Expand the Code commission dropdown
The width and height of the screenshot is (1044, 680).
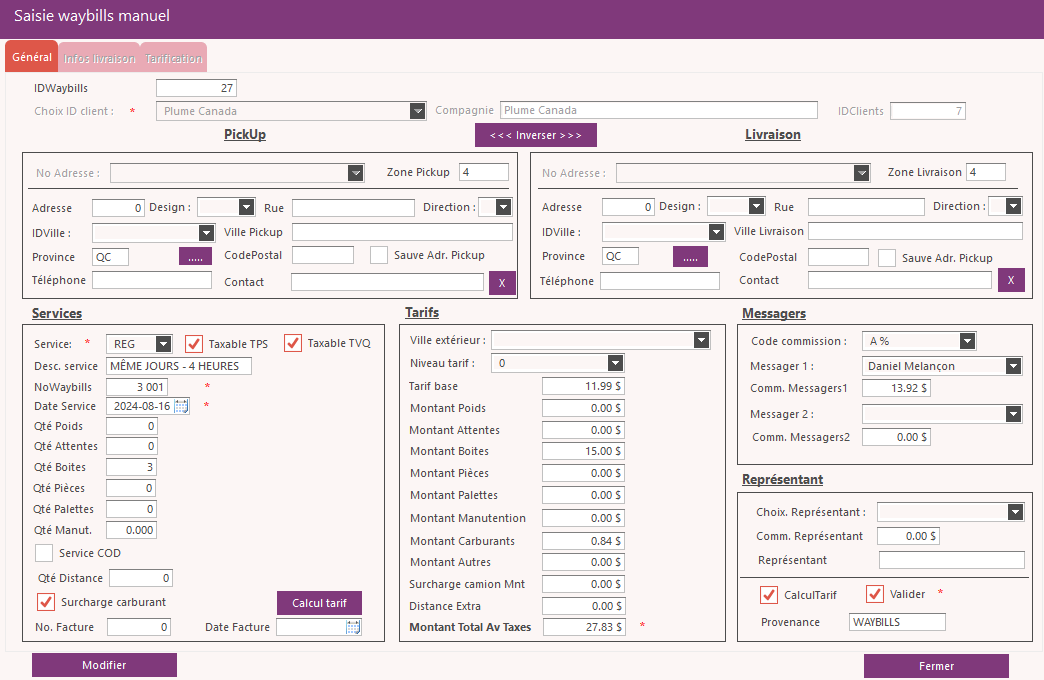tap(967, 342)
